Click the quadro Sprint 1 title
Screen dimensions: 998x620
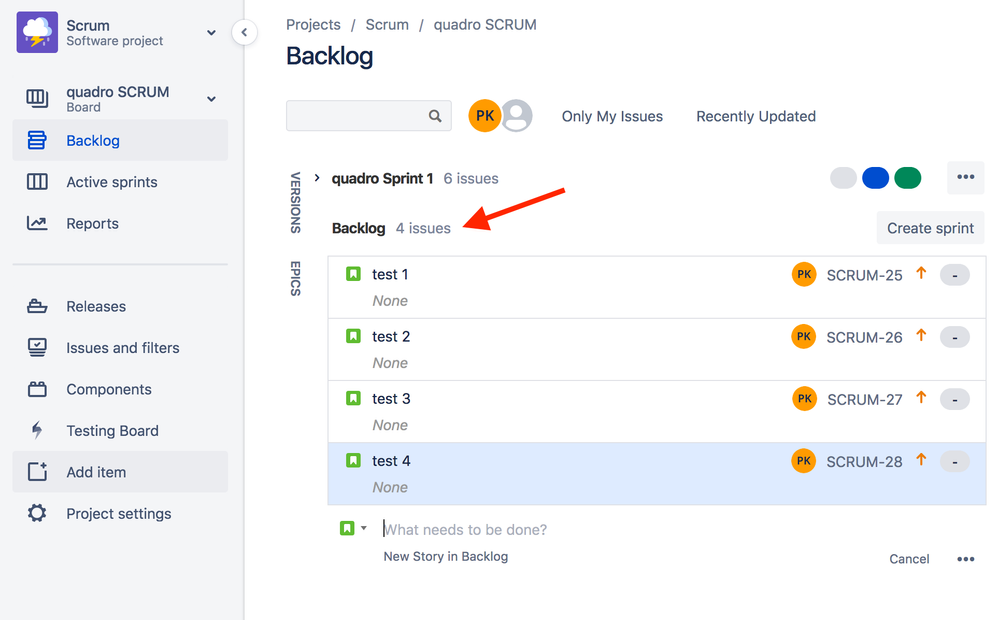pos(383,179)
